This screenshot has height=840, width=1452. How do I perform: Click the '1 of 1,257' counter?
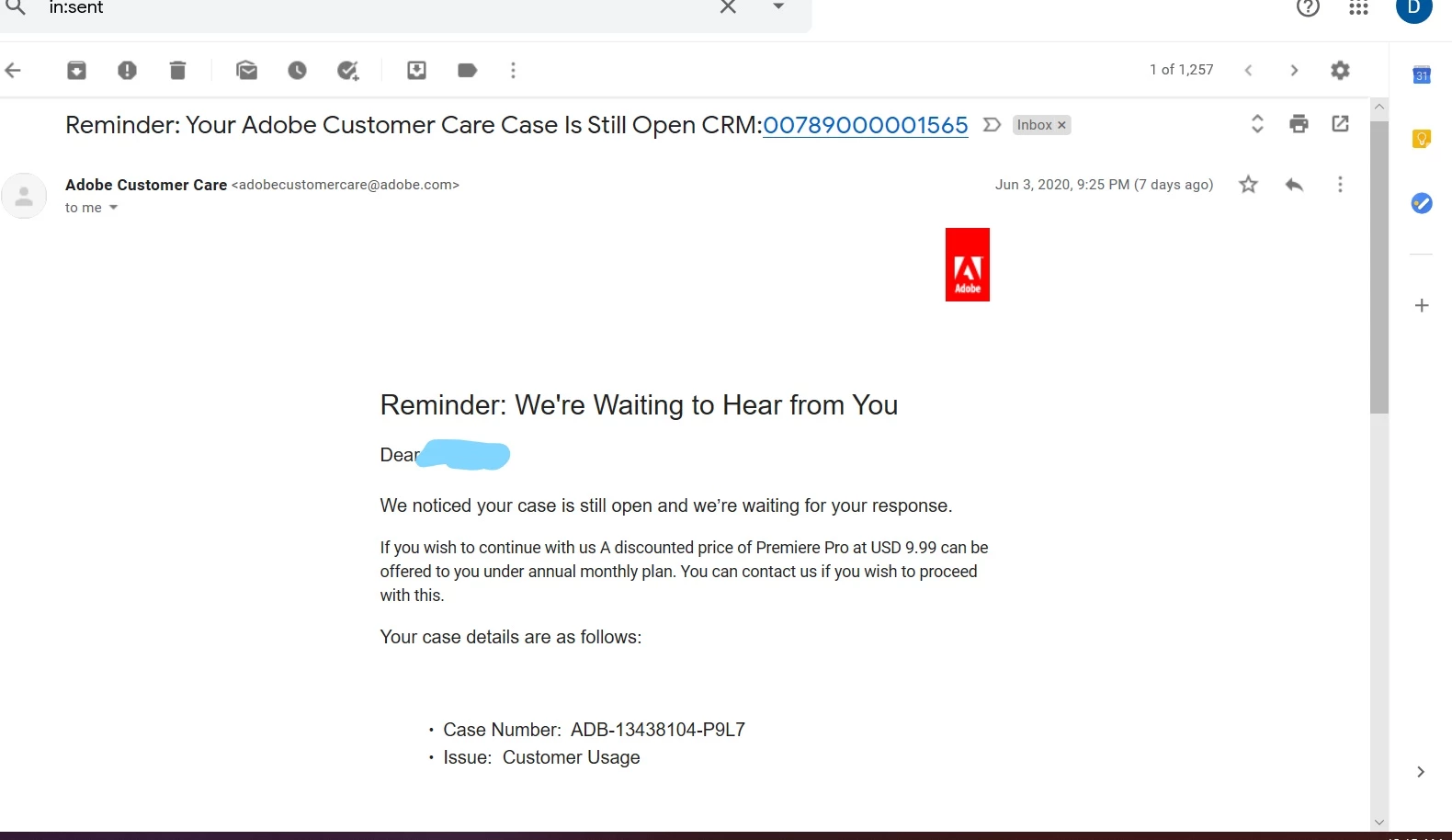coord(1181,70)
